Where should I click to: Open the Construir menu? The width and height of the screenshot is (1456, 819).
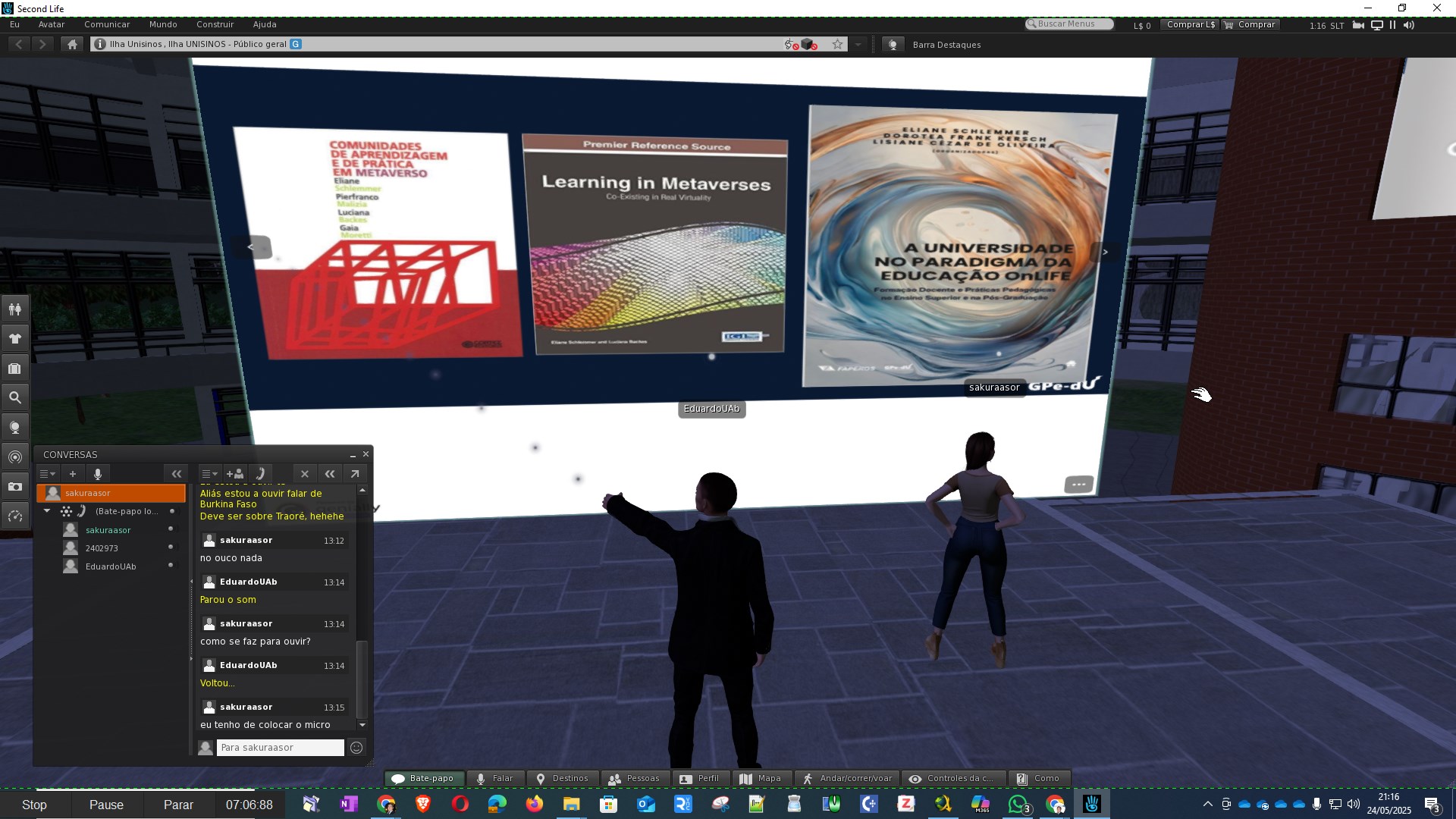click(215, 24)
